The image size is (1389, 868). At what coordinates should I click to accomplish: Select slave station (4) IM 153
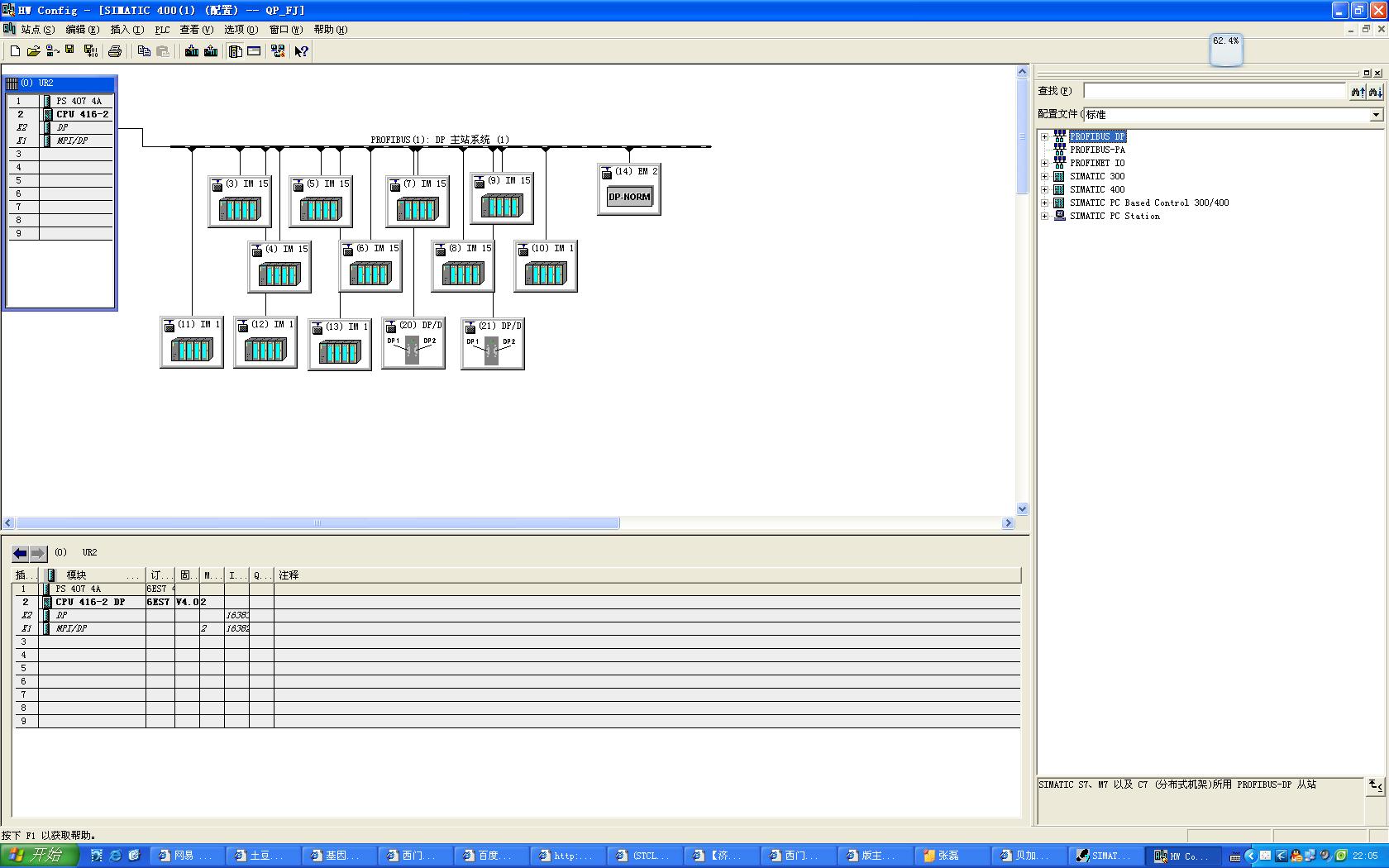pos(279,266)
